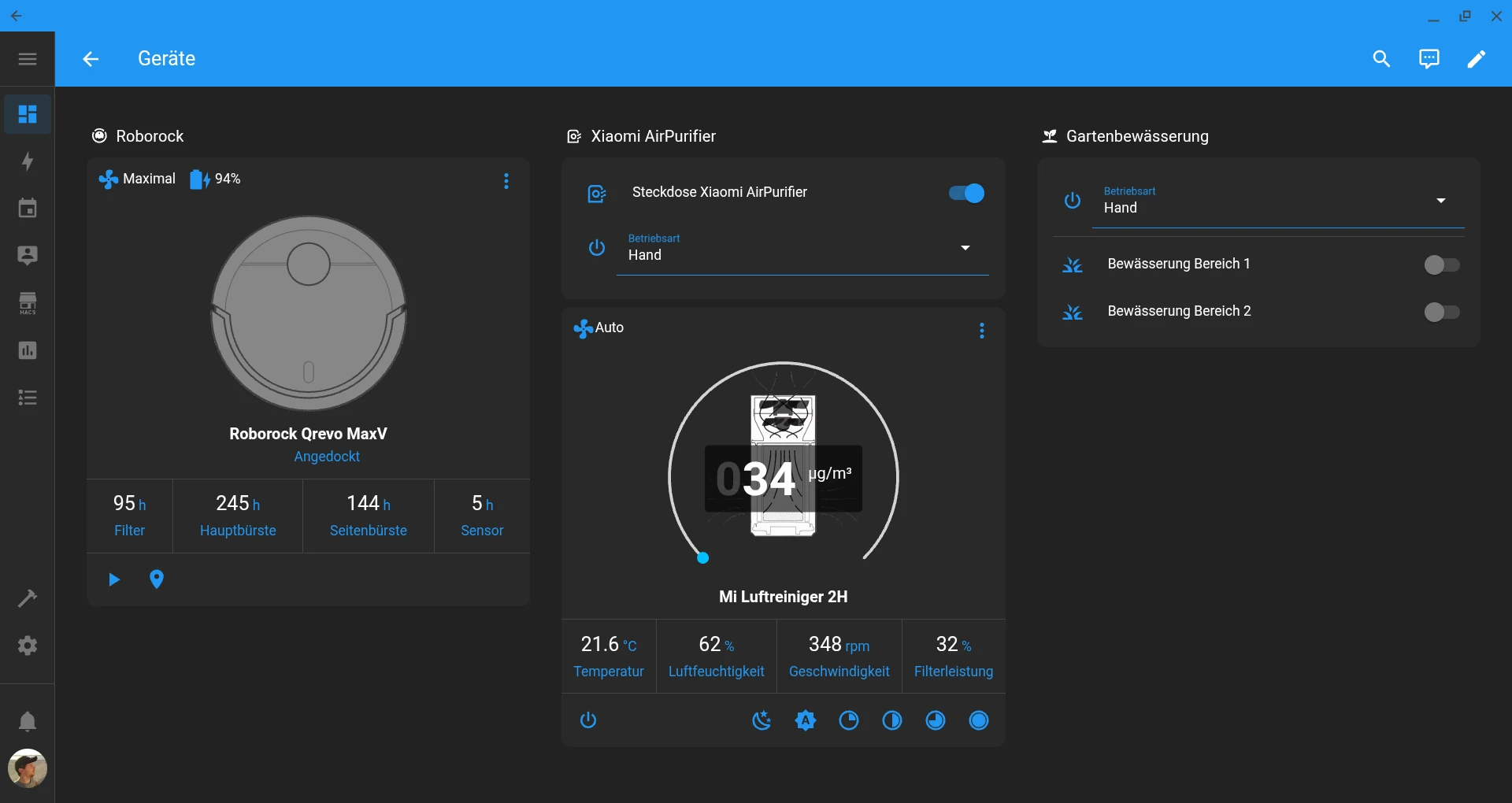Click the Roborock vacuum image
Image resolution: width=1512 pixels, height=803 pixels.
click(309, 313)
